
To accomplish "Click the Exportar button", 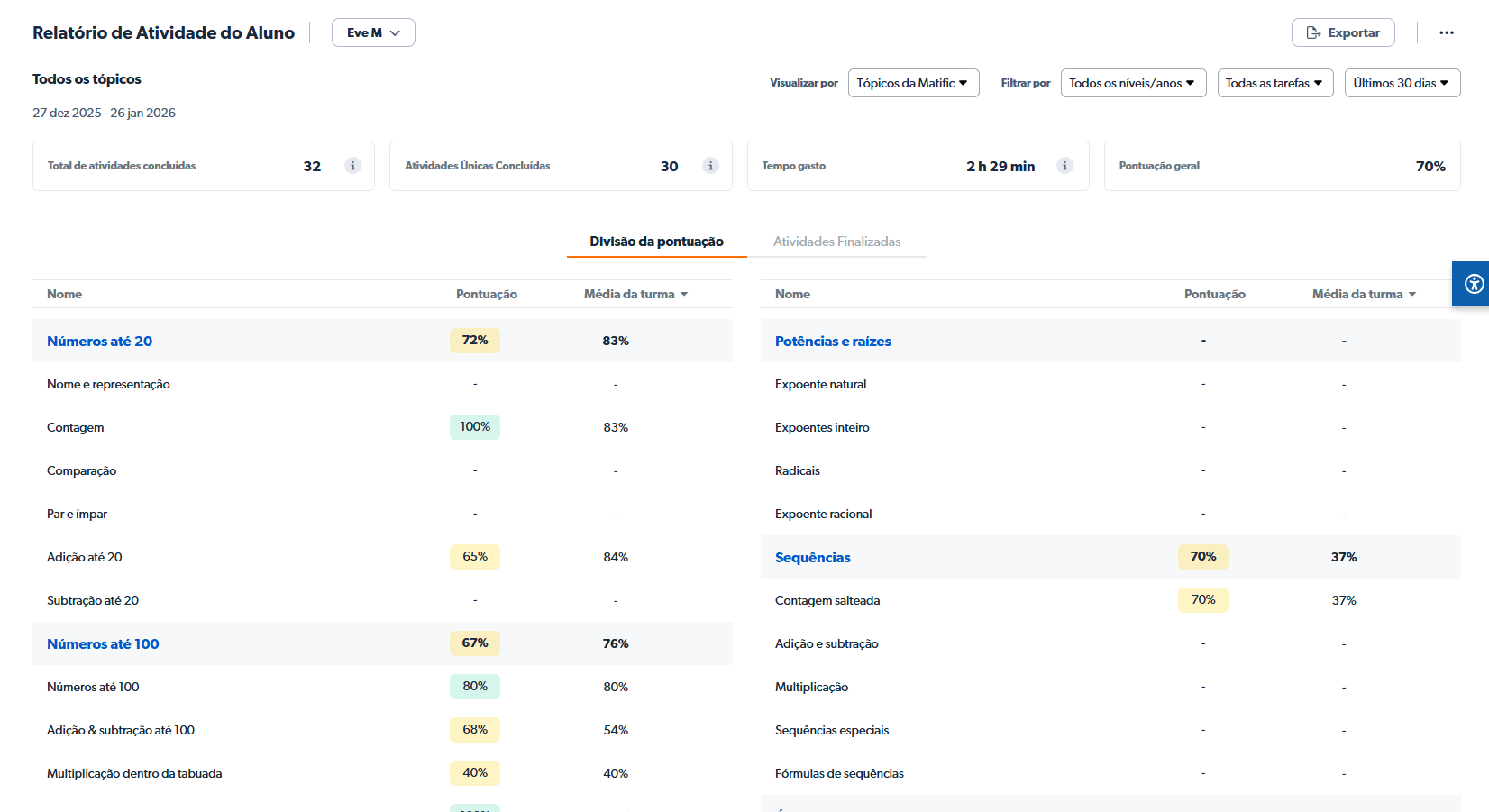I will click(1343, 32).
